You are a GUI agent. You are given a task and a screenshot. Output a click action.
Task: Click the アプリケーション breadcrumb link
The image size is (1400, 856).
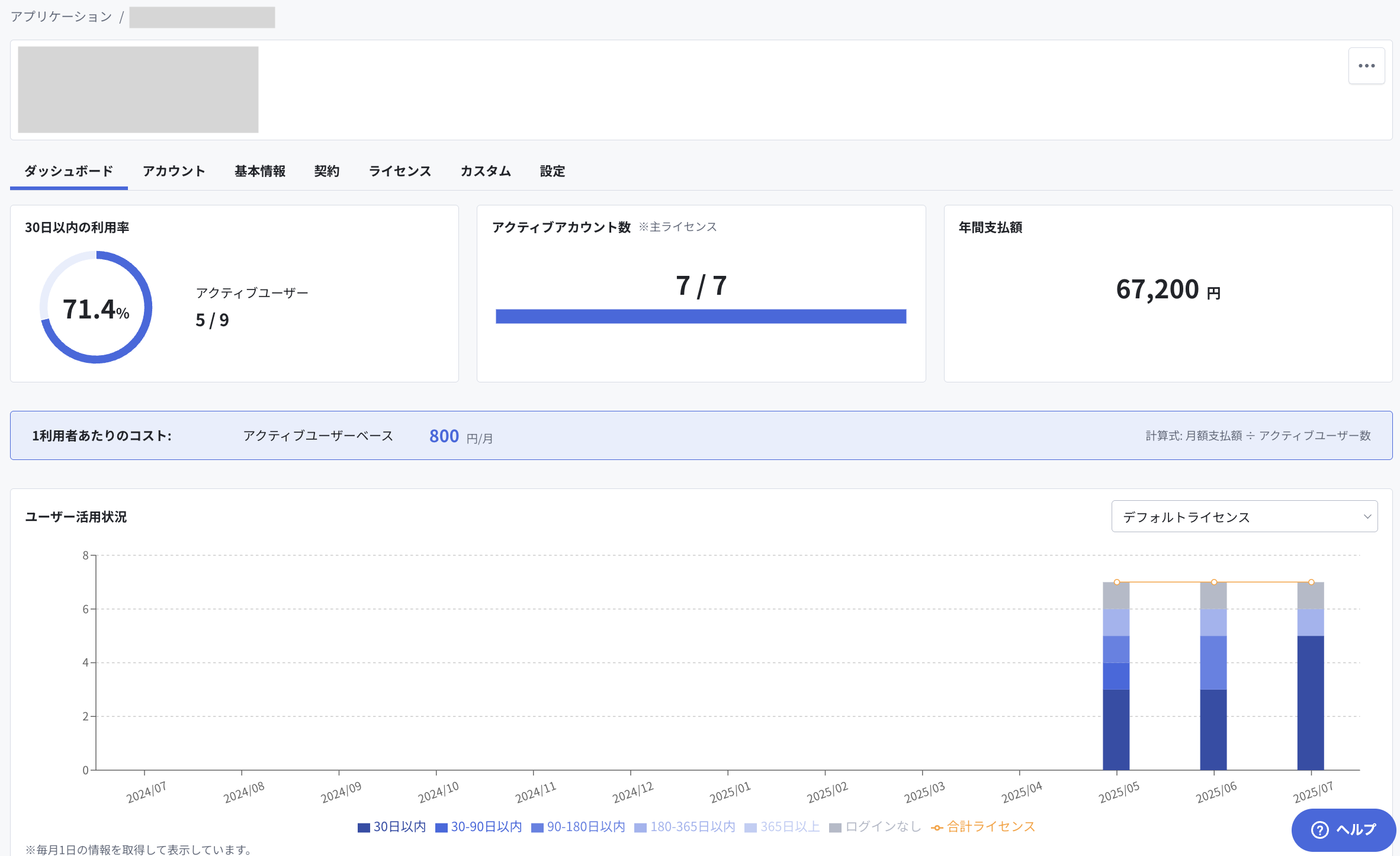[62, 17]
